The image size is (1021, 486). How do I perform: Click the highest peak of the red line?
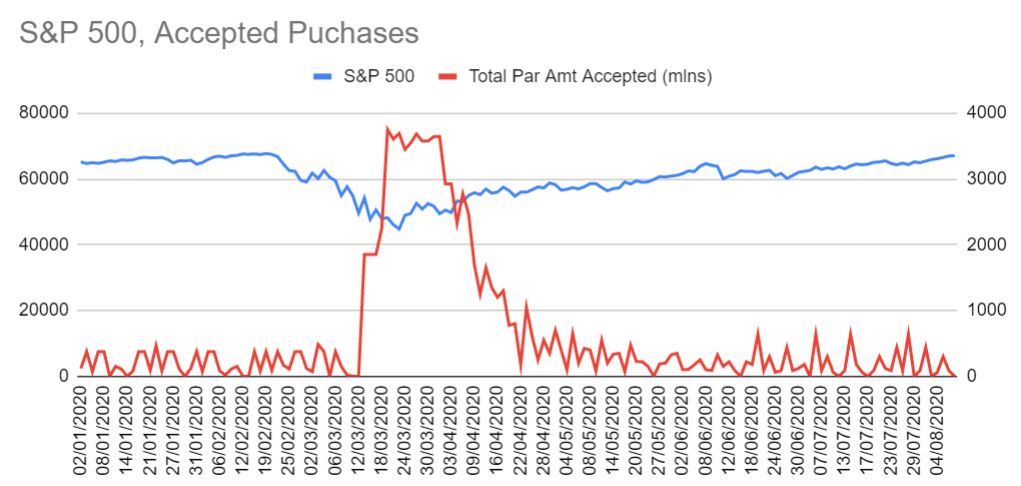[x=387, y=128]
